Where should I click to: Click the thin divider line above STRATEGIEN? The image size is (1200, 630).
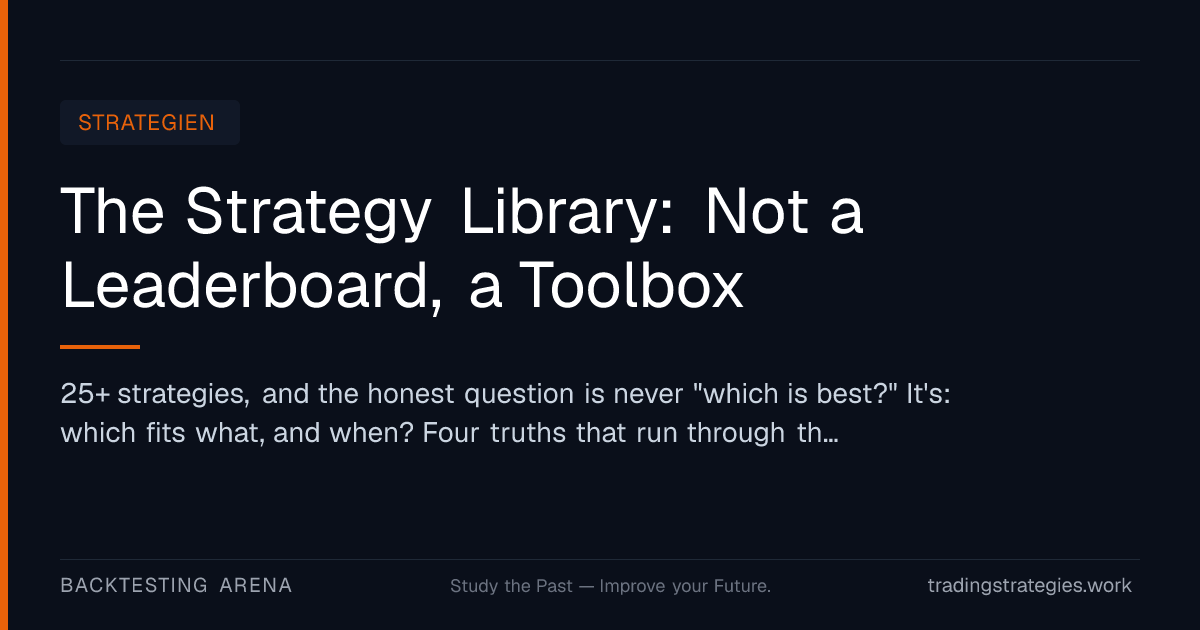point(600,60)
